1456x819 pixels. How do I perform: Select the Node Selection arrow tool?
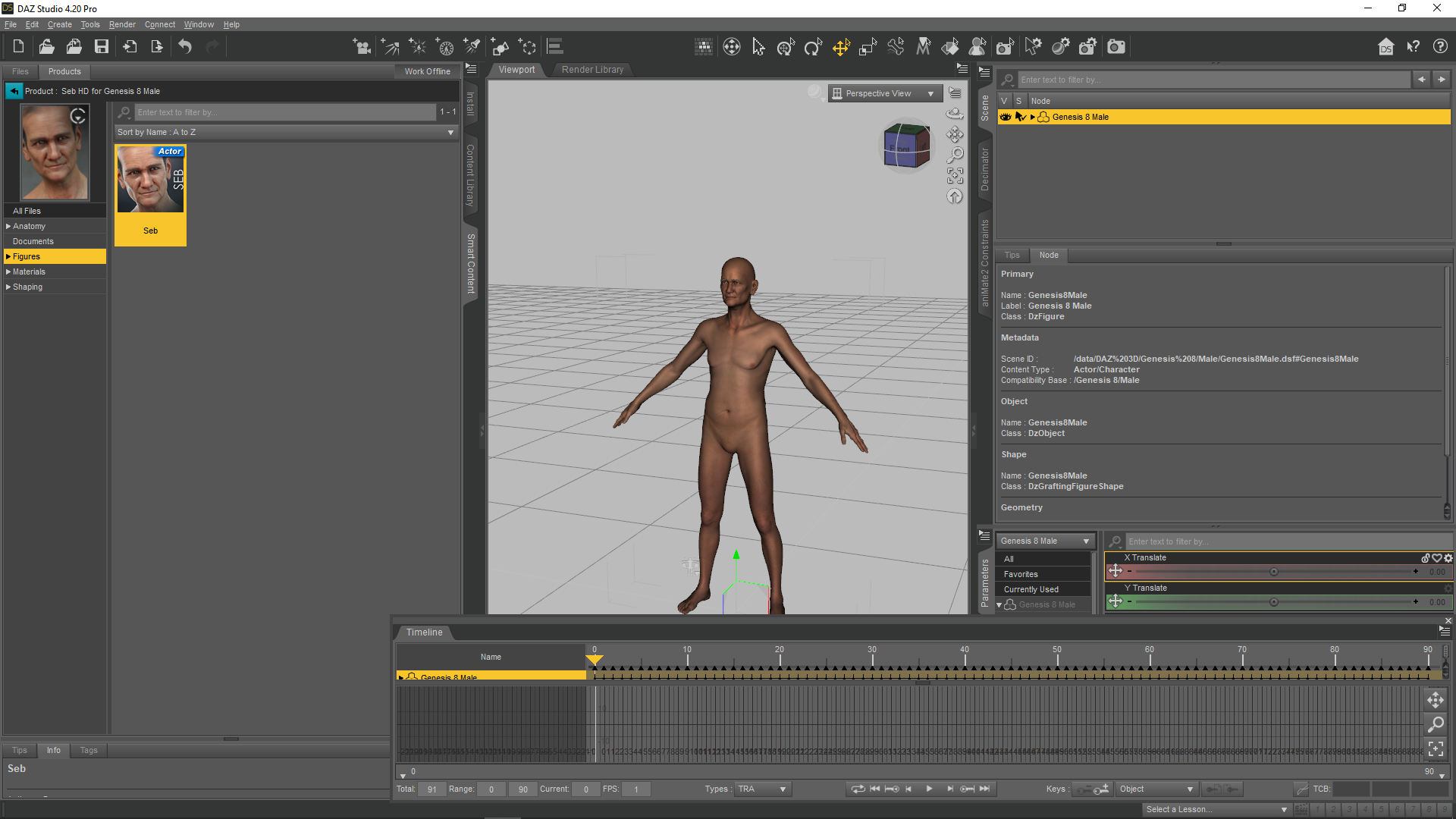click(758, 47)
